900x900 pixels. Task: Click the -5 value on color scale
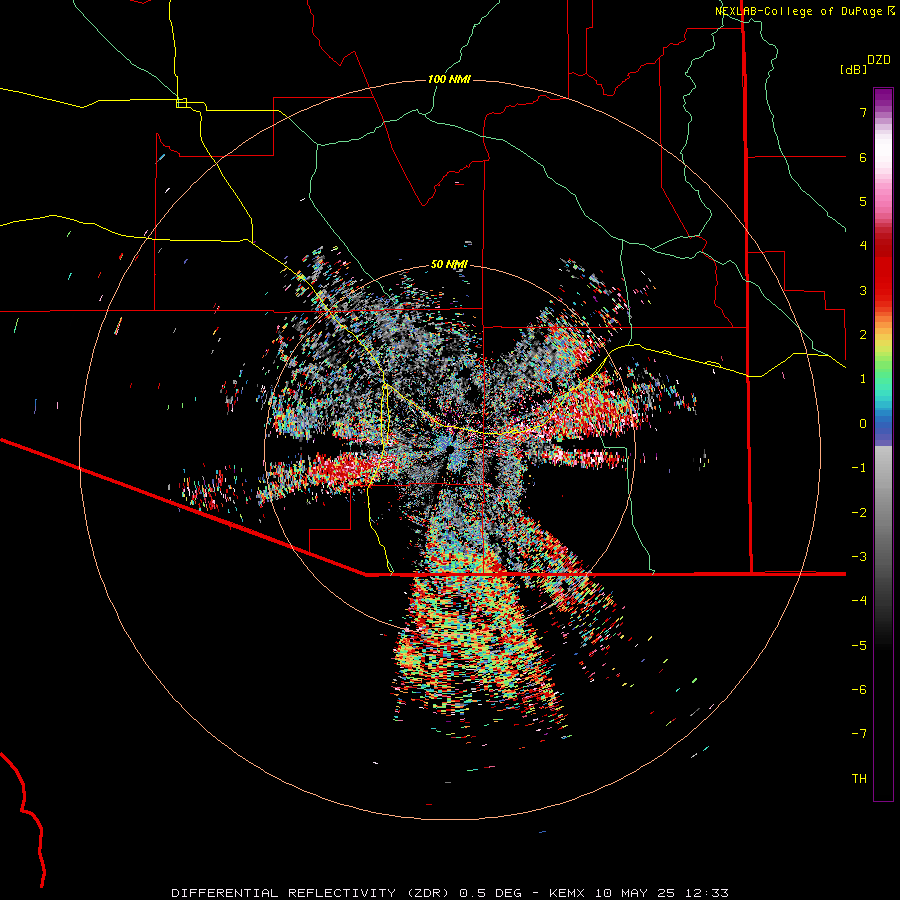[859, 646]
